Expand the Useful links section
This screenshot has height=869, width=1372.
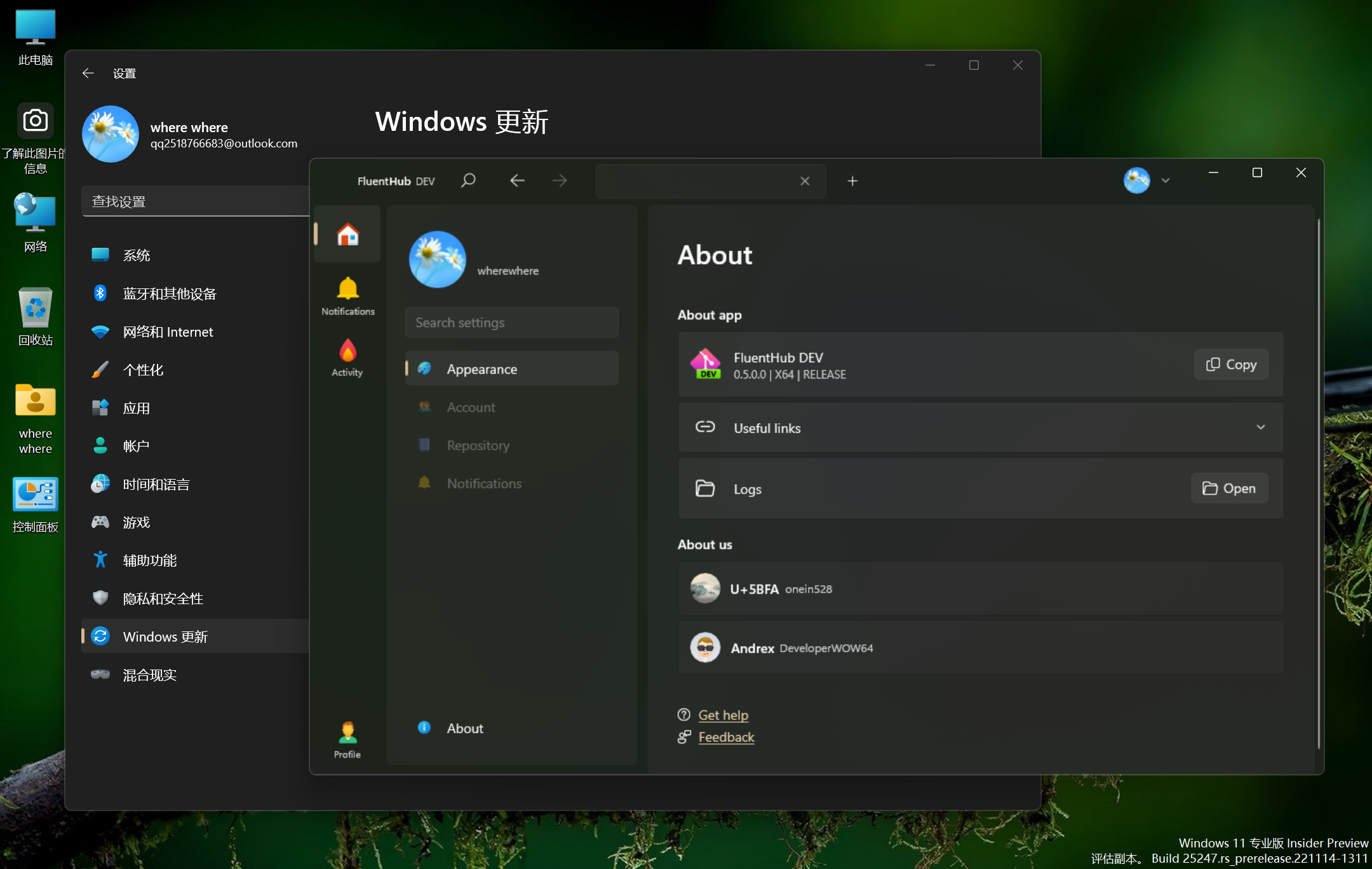[981, 428]
